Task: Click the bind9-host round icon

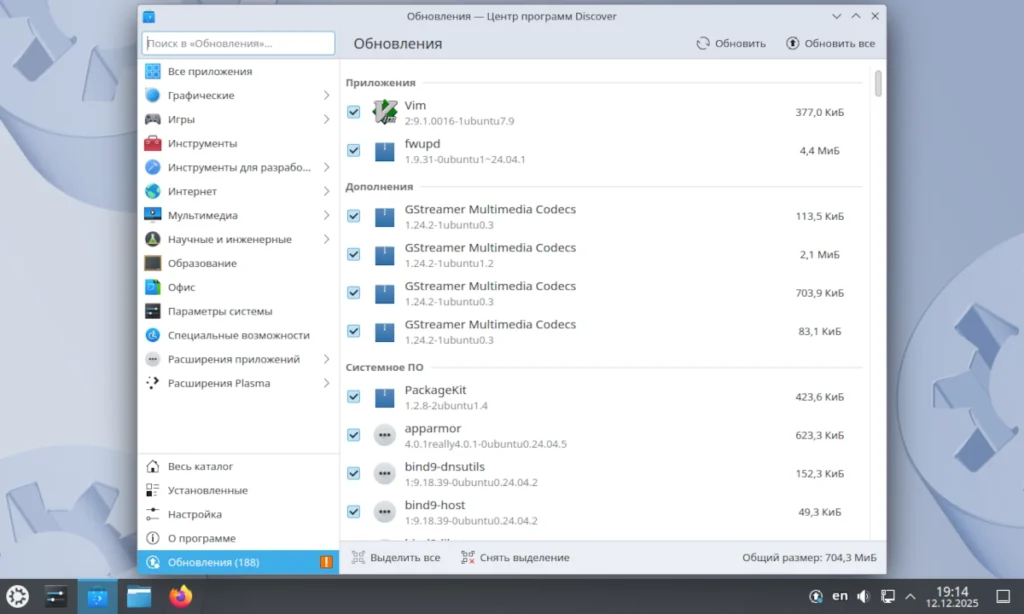Action: tap(385, 512)
